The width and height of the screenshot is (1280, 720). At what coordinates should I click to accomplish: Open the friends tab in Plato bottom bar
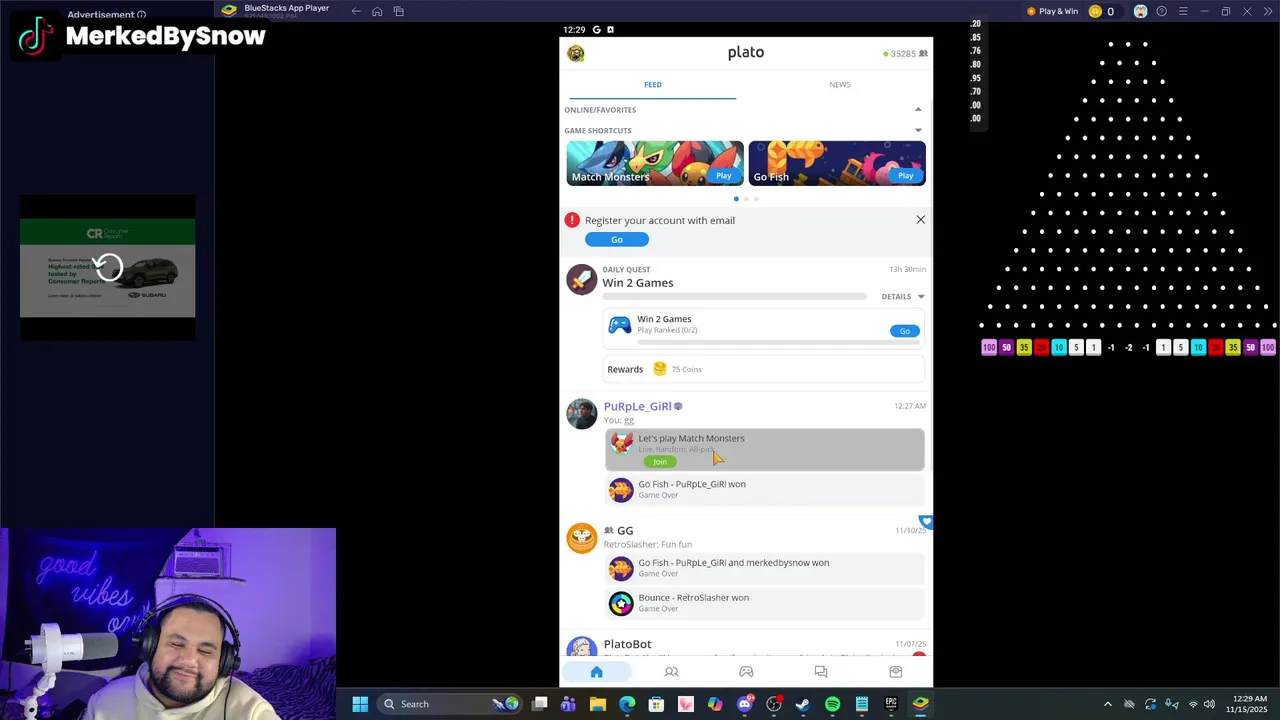pyautogui.click(x=671, y=672)
